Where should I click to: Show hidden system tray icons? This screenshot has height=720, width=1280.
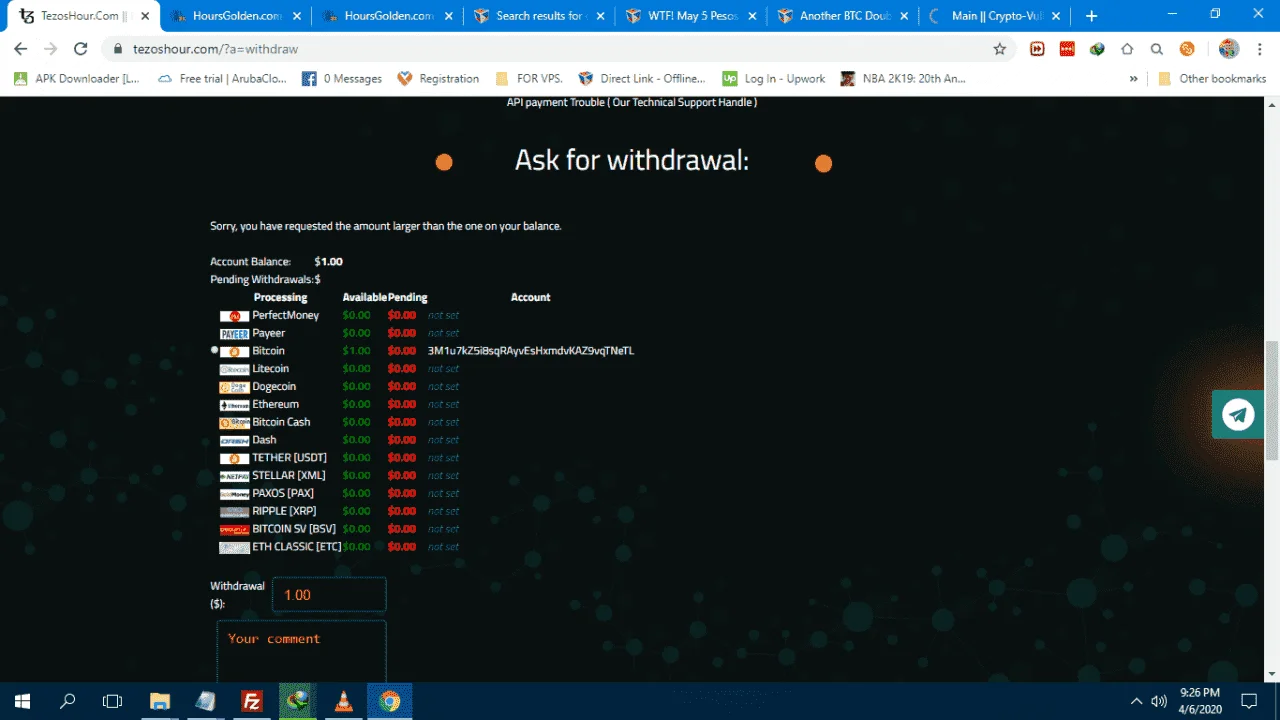tap(1136, 701)
